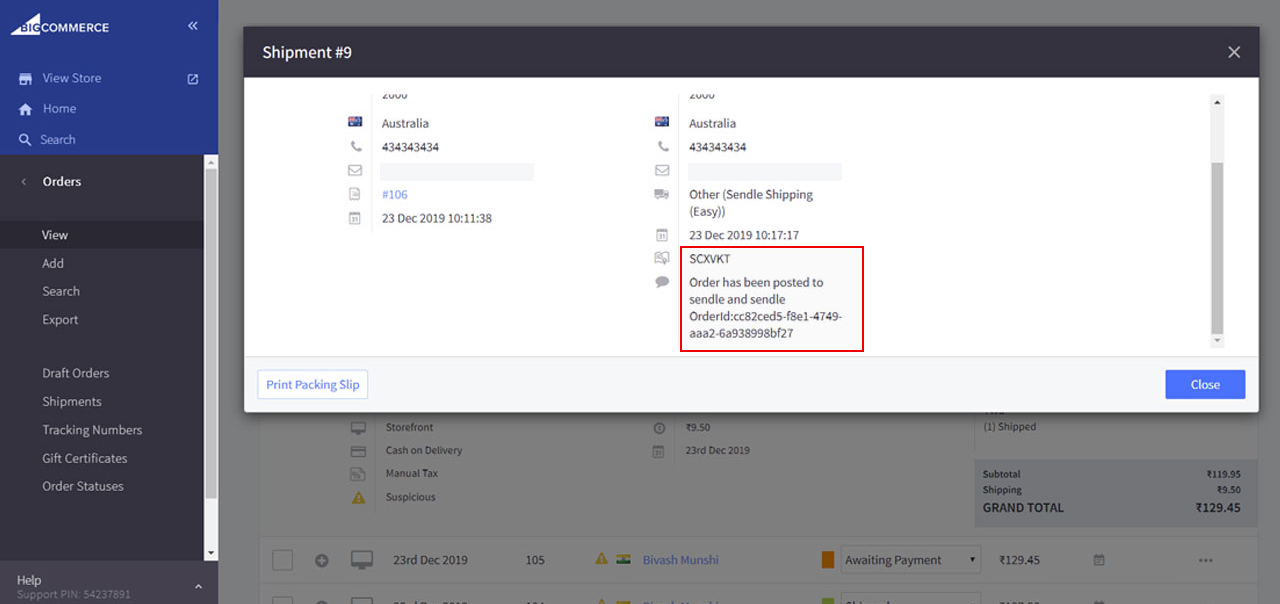Expand the Help support menu arrow

pyautogui.click(x=198, y=586)
